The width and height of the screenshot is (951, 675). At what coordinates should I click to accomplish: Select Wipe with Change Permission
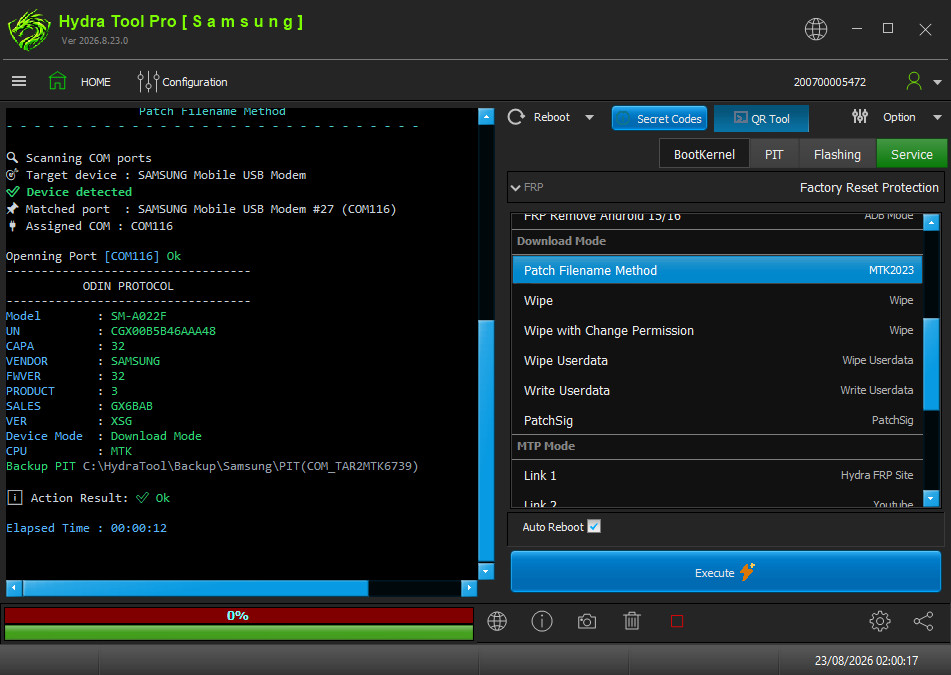(x=717, y=331)
